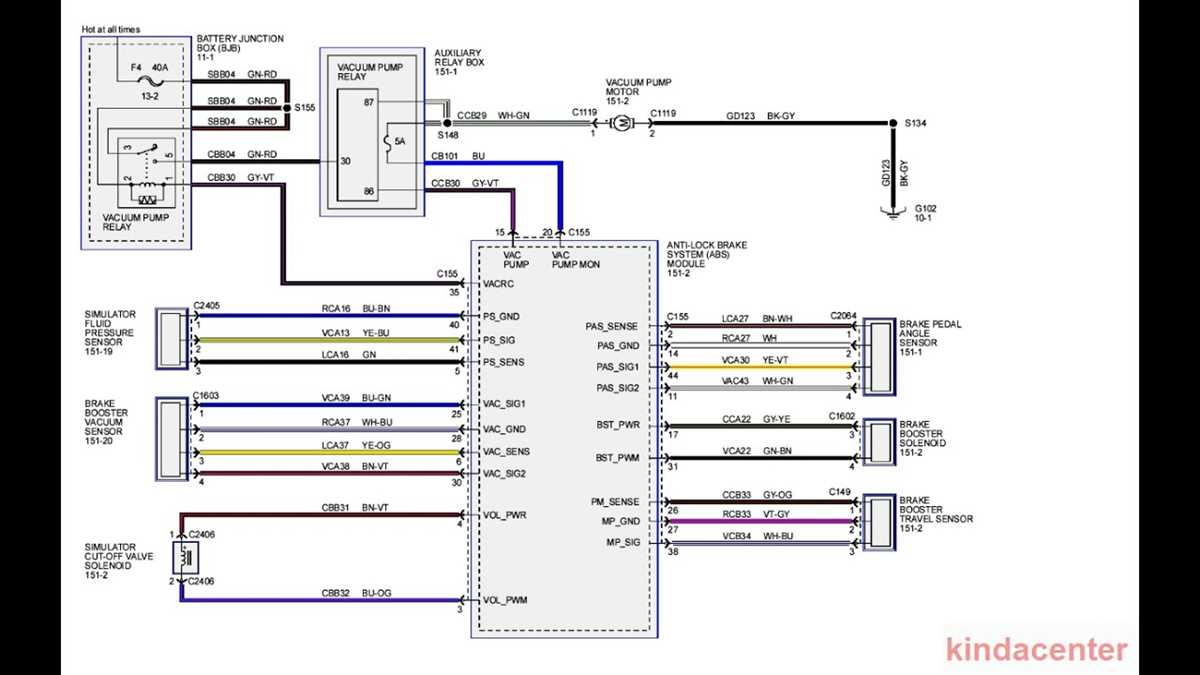Screen dimensions: 1200x675
Task: Select the "VAC PUMP MON" pin label
Action: click(575, 260)
